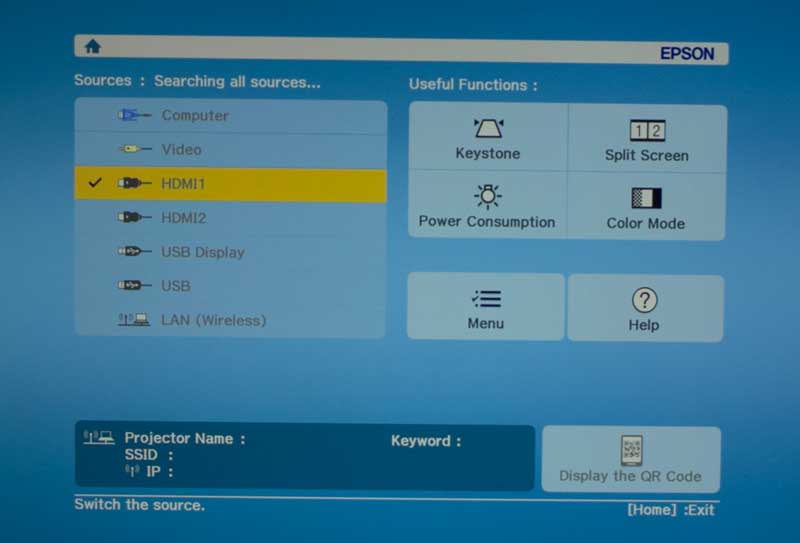Select HDMI2 as the input source
Screen dimensions: 800x543
pyautogui.click(x=183, y=218)
